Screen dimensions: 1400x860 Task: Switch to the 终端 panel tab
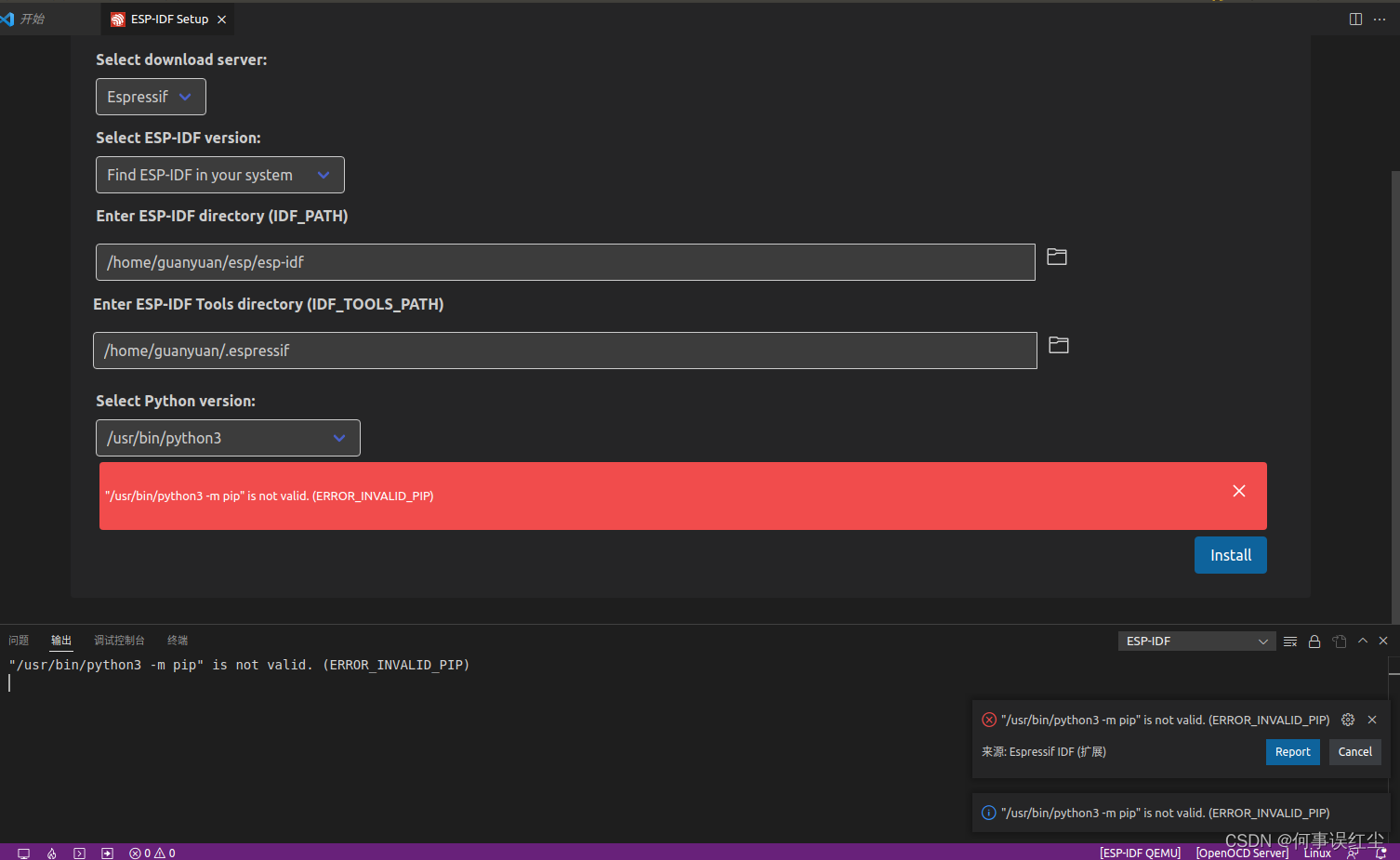coord(178,641)
